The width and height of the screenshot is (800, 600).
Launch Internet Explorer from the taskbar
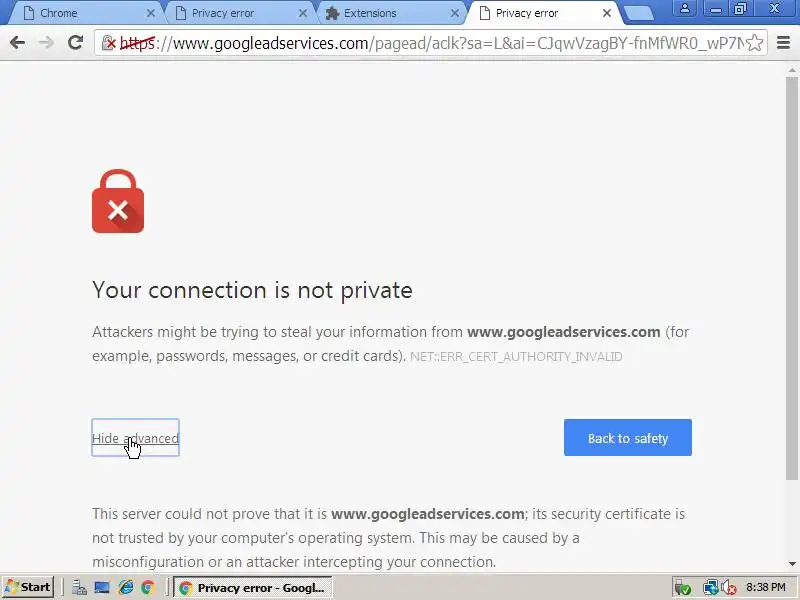click(126, 588)
